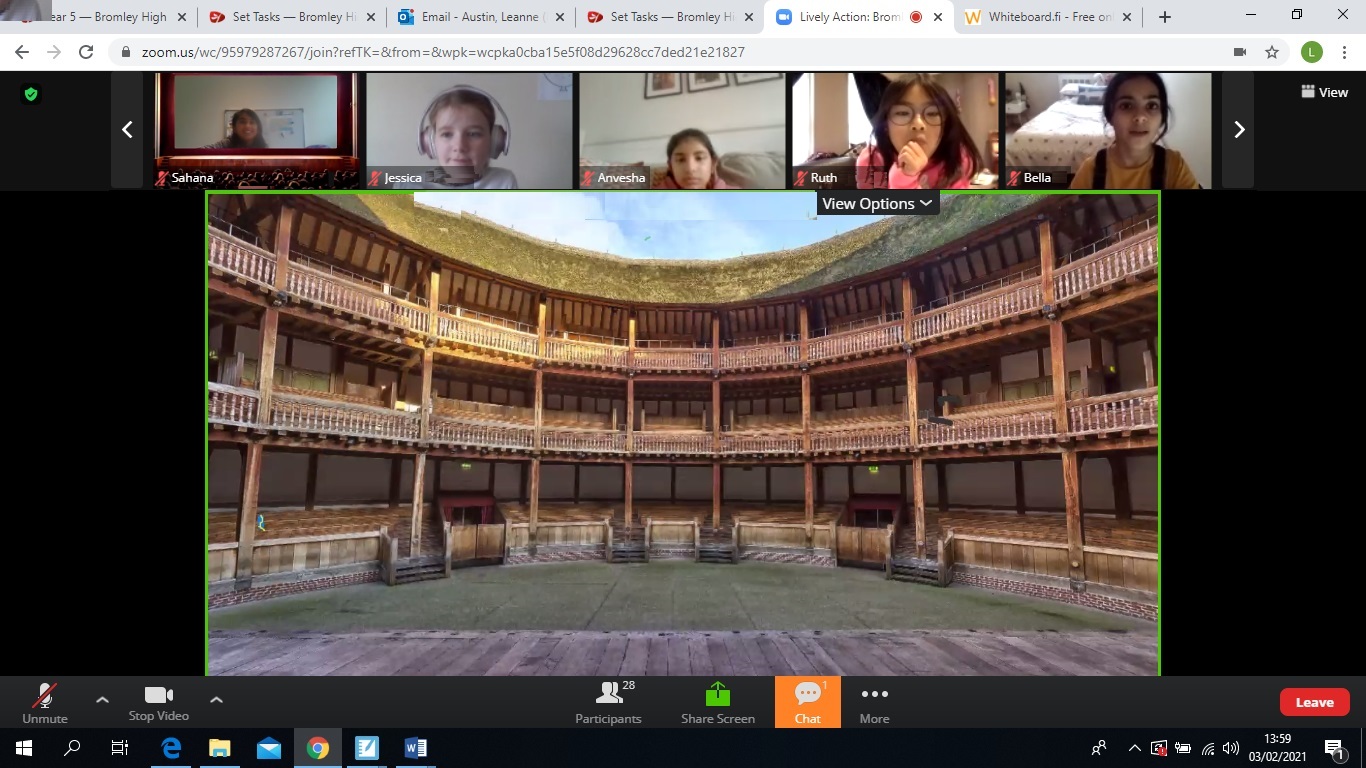Reload the Zoom meeting page
The width and height of the screenshot is (1366, 768).
click(x=86, y=52)
